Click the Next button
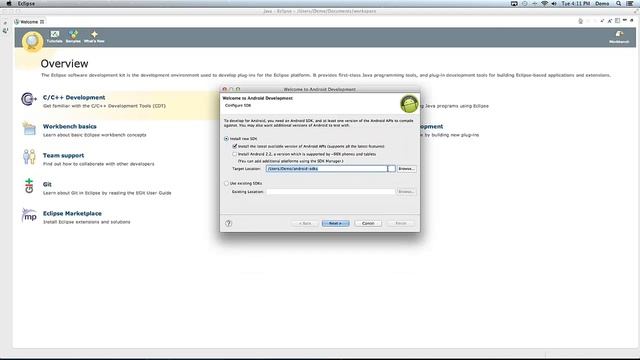640x360 pixels. (x=336, y=223)
